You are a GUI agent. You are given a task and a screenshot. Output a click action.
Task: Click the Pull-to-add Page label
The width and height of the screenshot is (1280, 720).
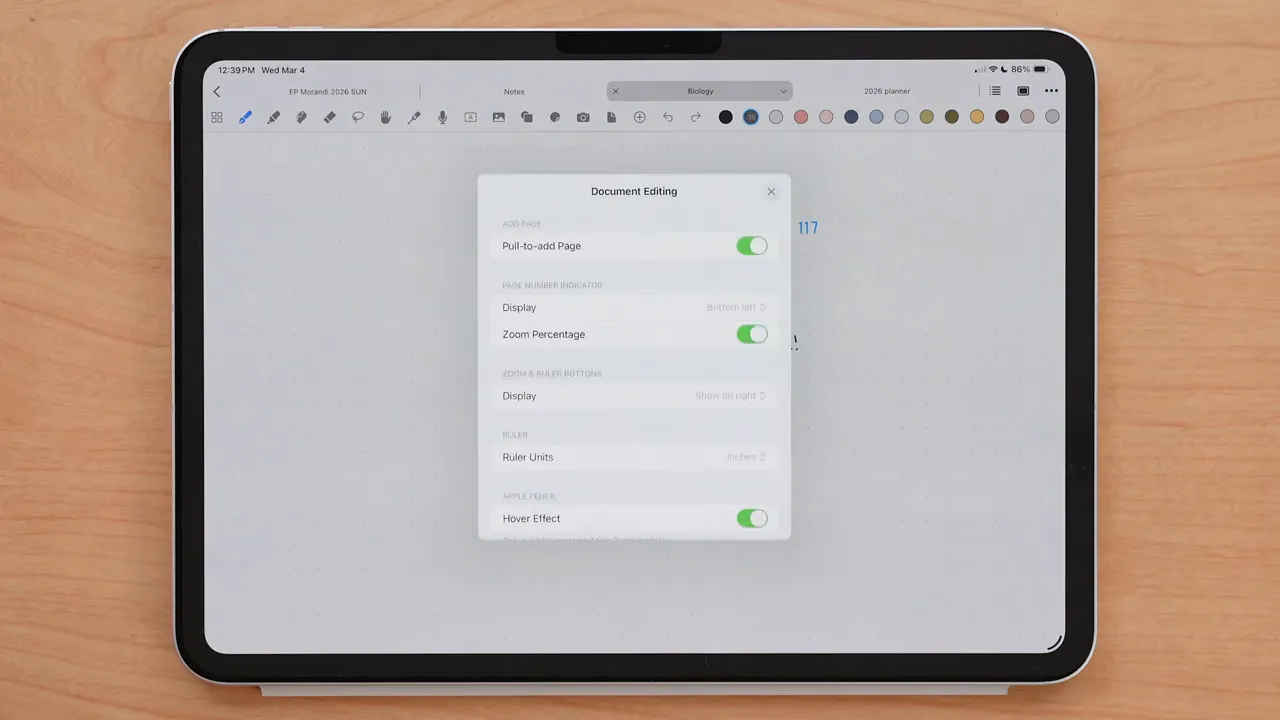point(541,246)
